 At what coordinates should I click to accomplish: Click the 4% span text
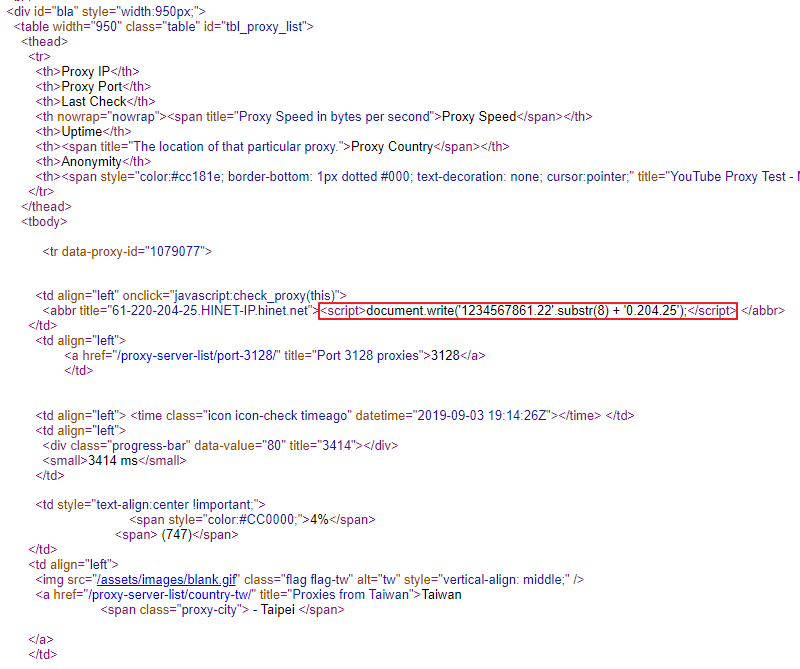319,520
